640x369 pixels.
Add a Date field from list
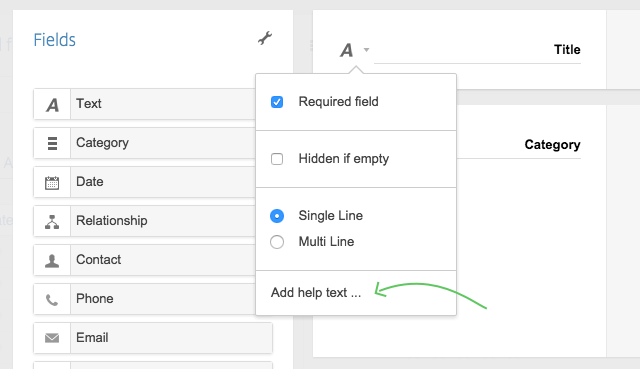pyautogui.click(x=144, y=182)
